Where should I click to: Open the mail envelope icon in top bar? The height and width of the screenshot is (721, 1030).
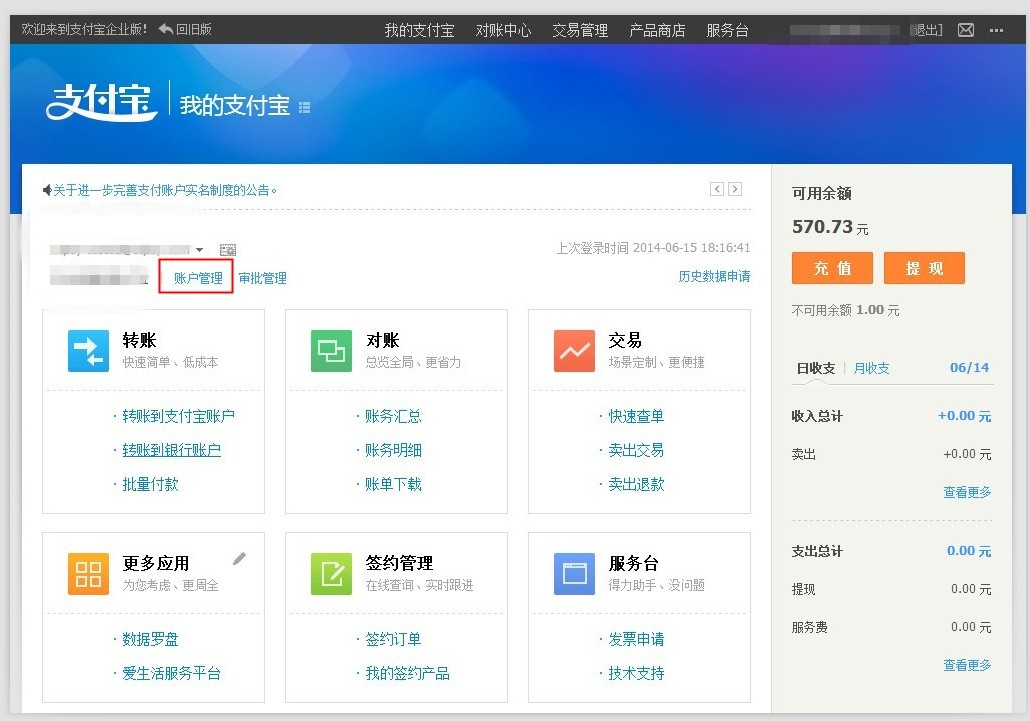pos(966,30)
